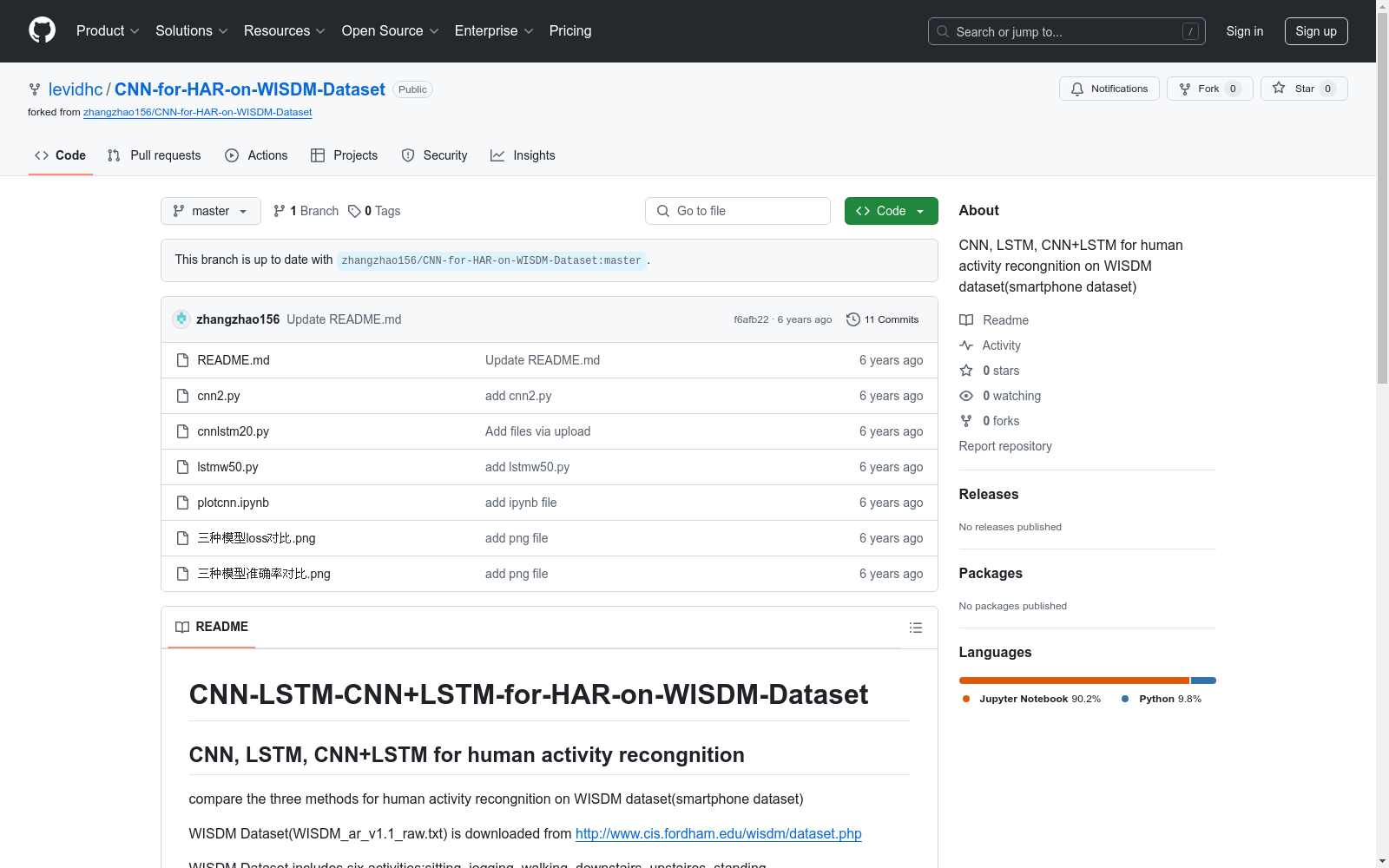Open the green Code dropdown button
This screenshot has height=868, width=1389.
pyautogui.click(x=891, y=211)
